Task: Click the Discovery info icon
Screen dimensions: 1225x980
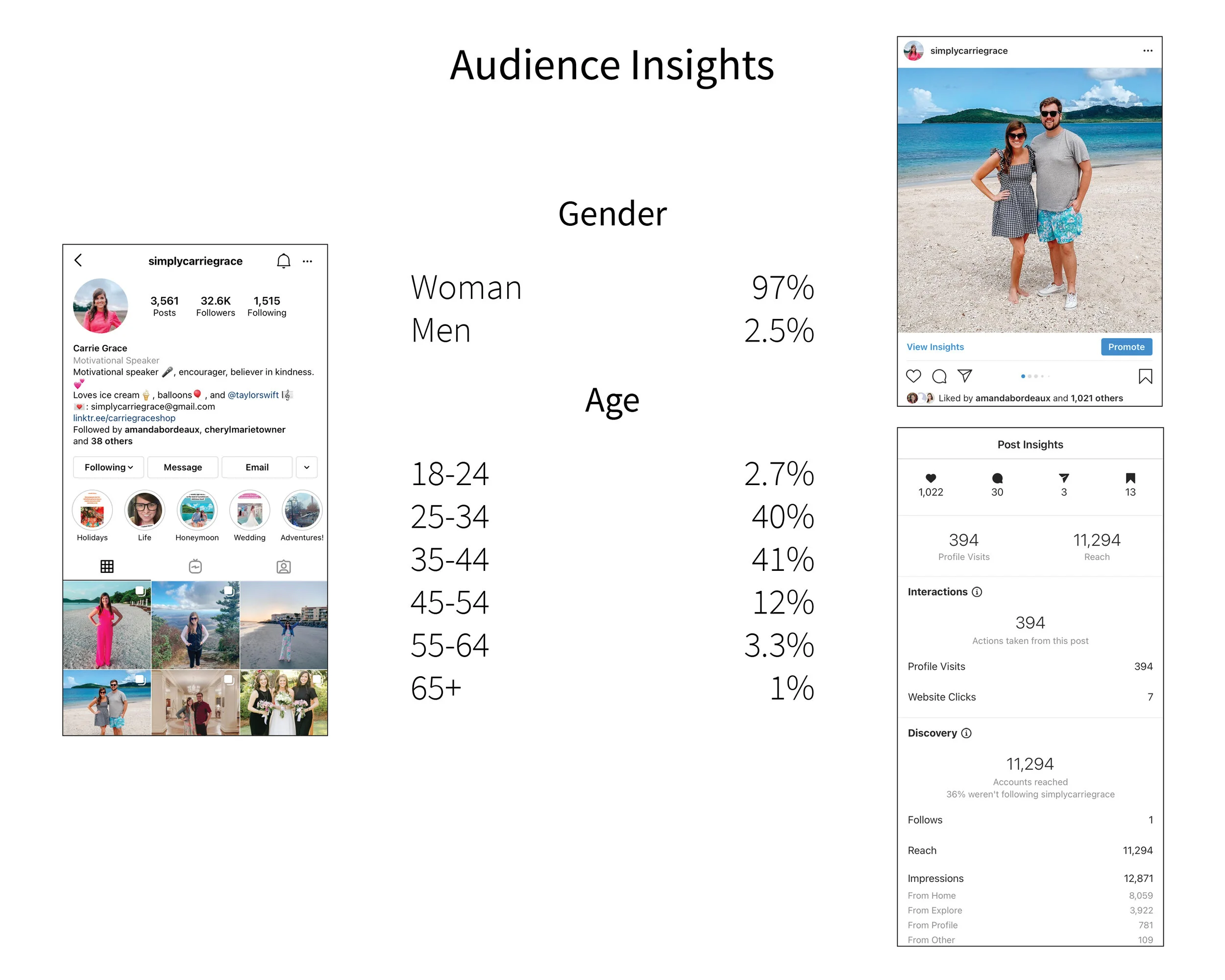Action: click(966, 733)
